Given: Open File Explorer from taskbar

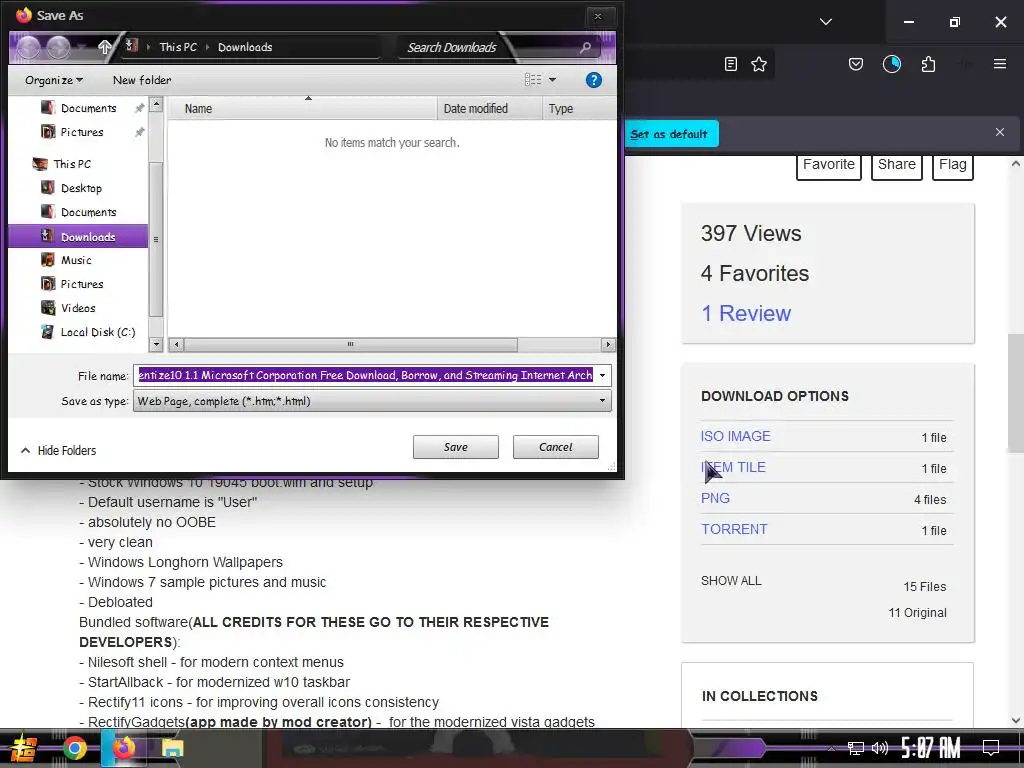Looking at the screenshot, I should (x=172, y=748).
